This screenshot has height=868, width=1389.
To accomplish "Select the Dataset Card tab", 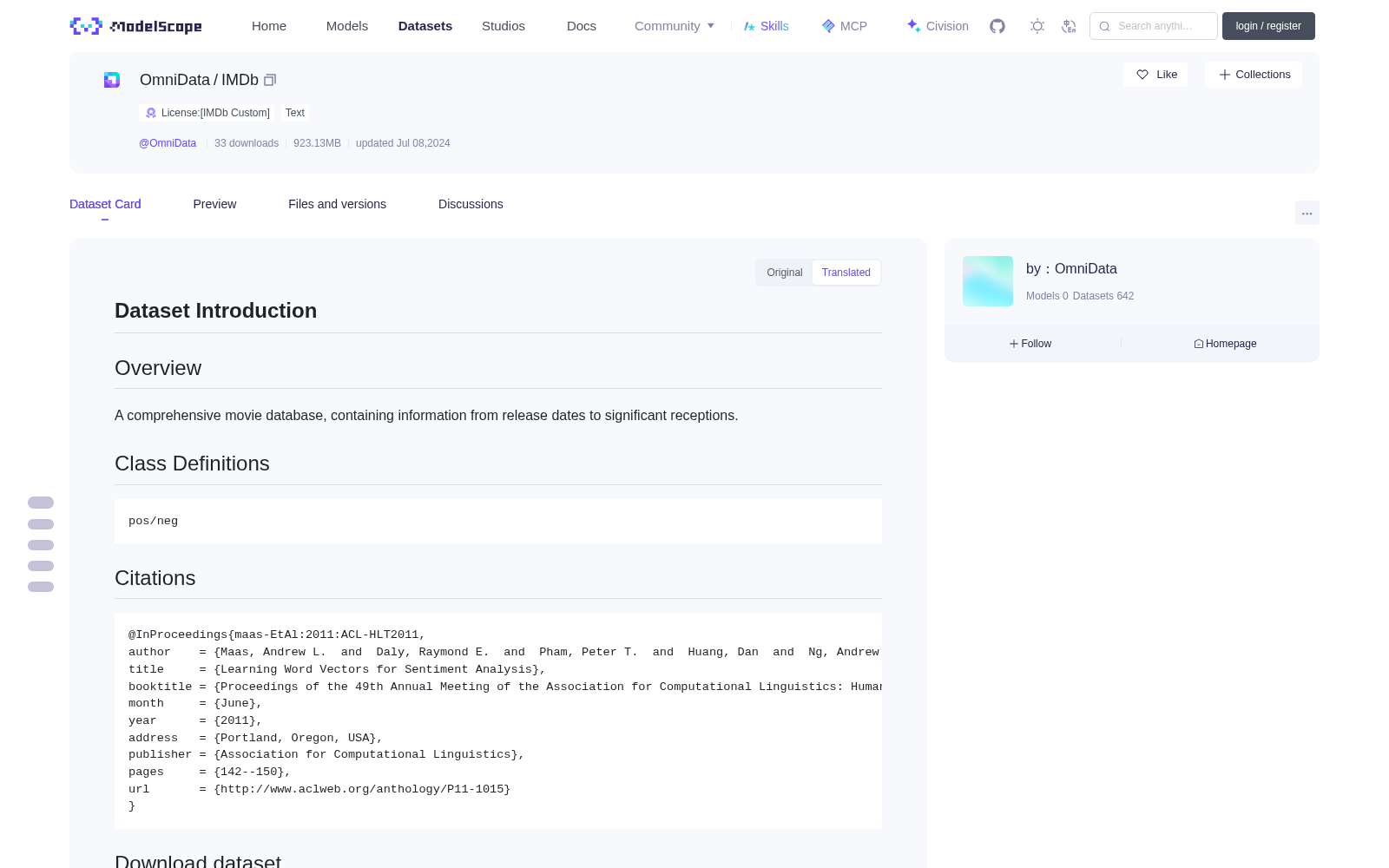I will click(105, 204).
